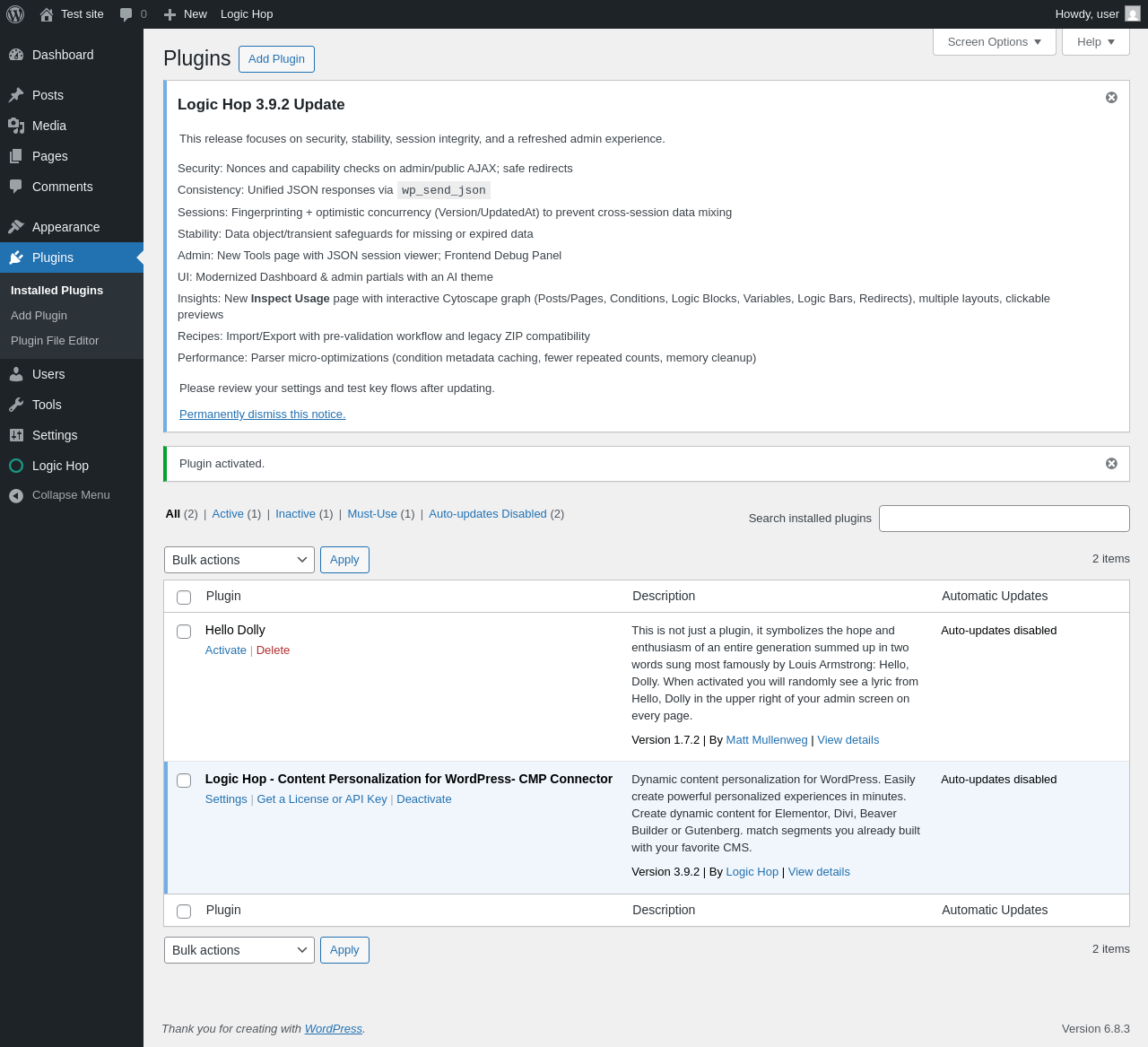Click the Dashboard gauge icon

pyautogui.click(x=16, y=55)
